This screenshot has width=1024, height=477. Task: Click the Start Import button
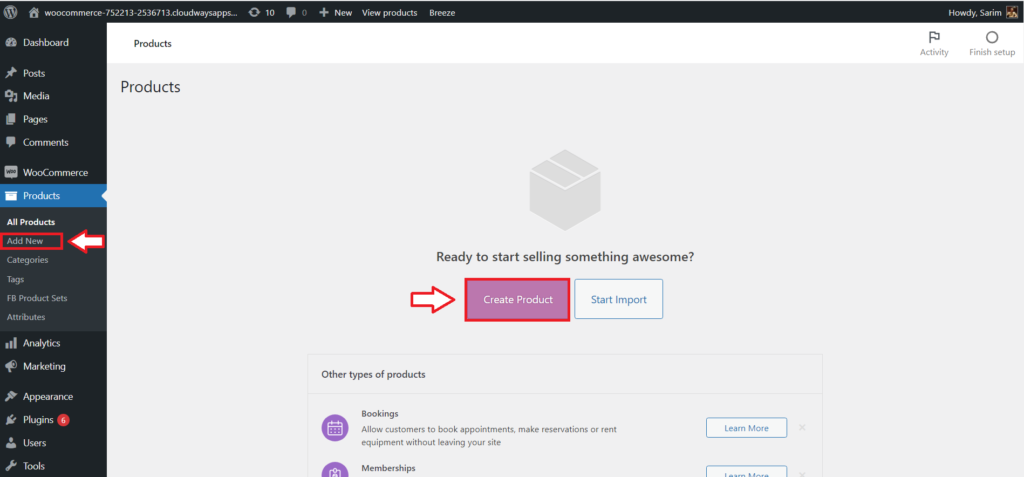click(x=618, y=299)
